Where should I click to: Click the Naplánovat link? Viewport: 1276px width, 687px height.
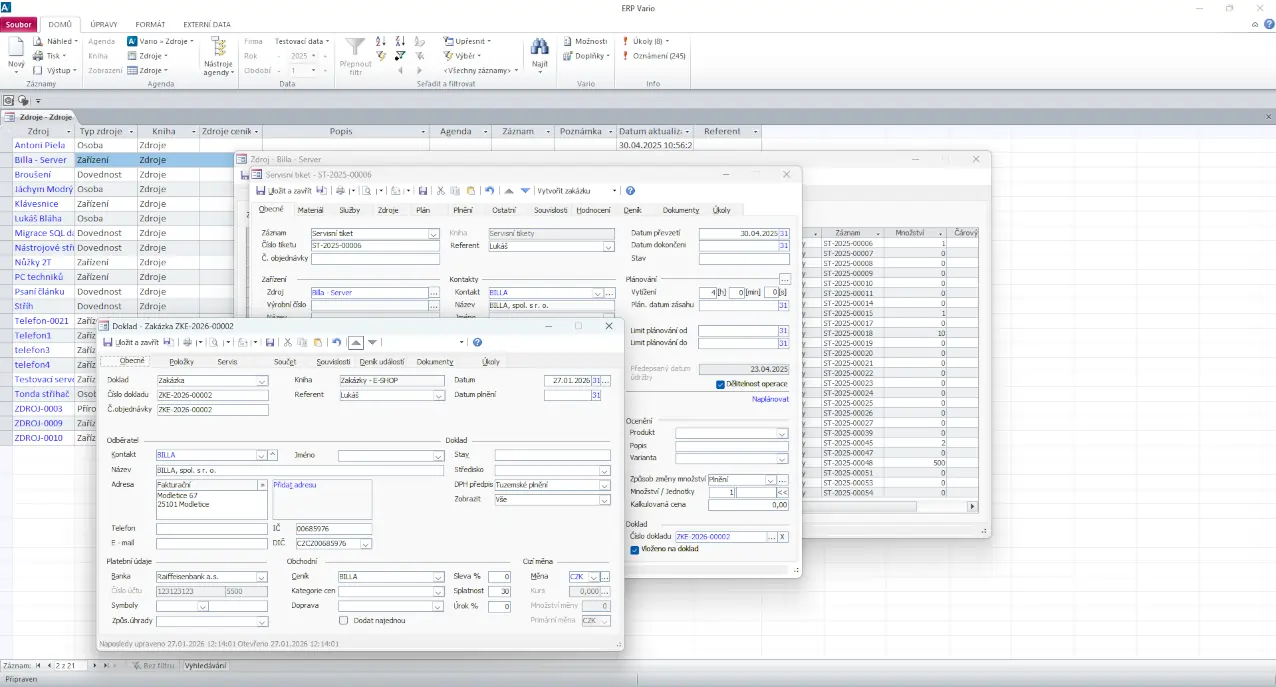coord(770,399)
